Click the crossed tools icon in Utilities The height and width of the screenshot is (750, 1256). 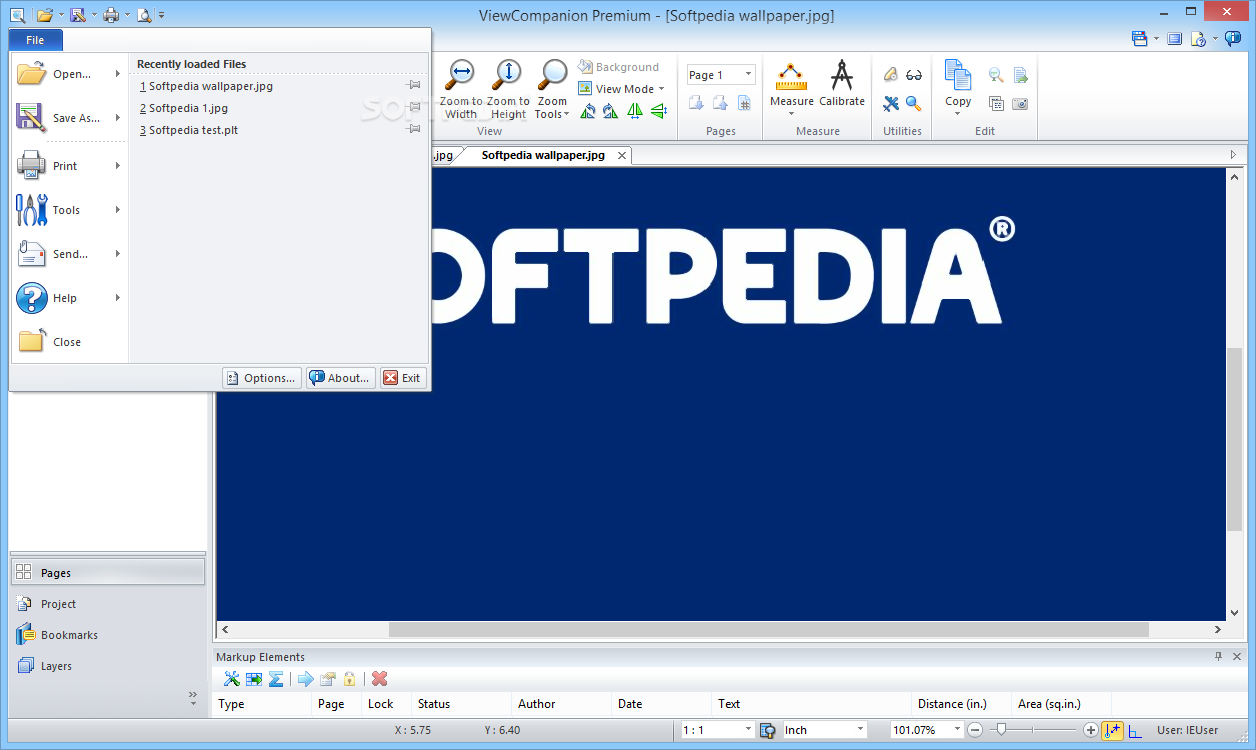click(890, 103)
